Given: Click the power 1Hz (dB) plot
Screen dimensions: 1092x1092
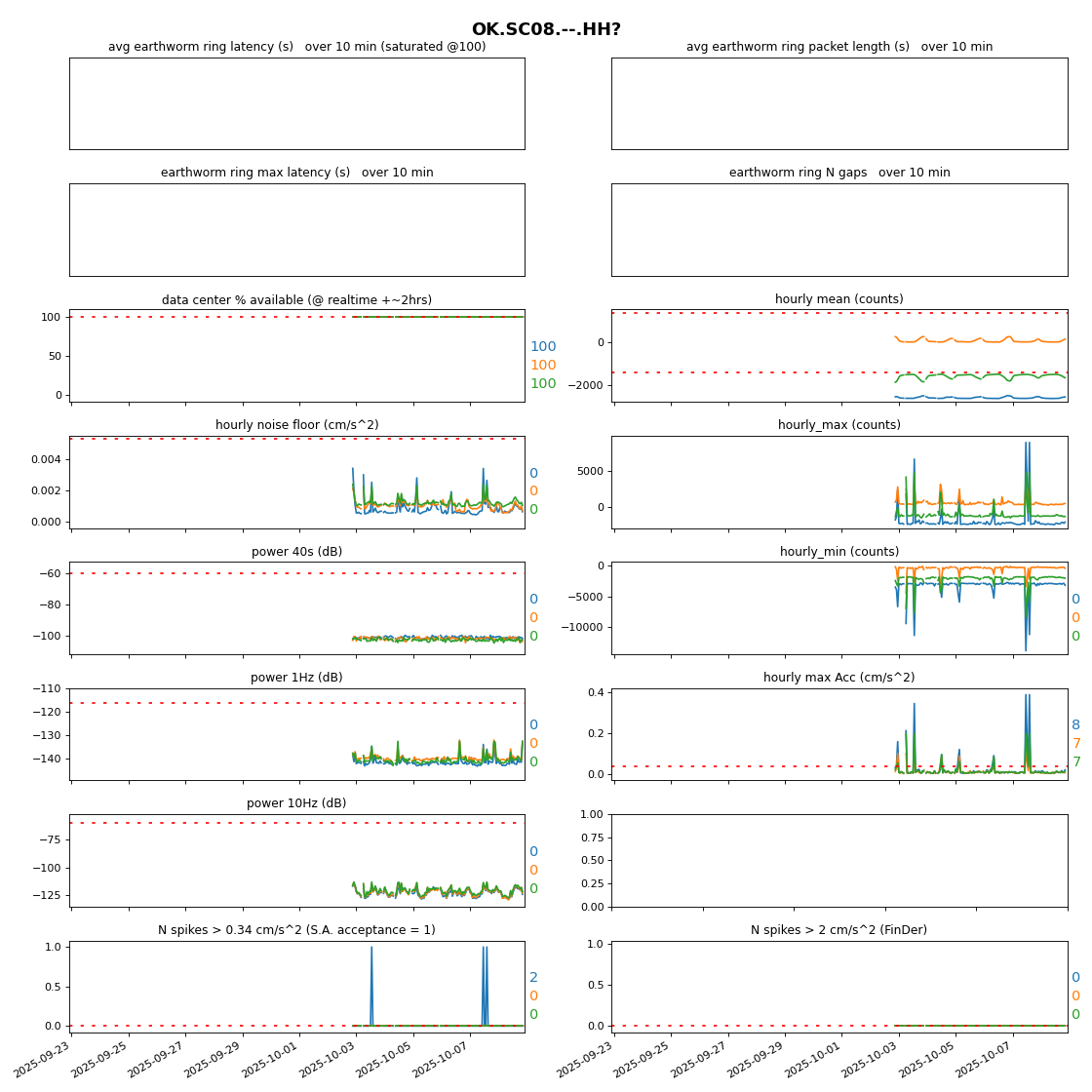Looking at the screenshot, I should (296, 734).
